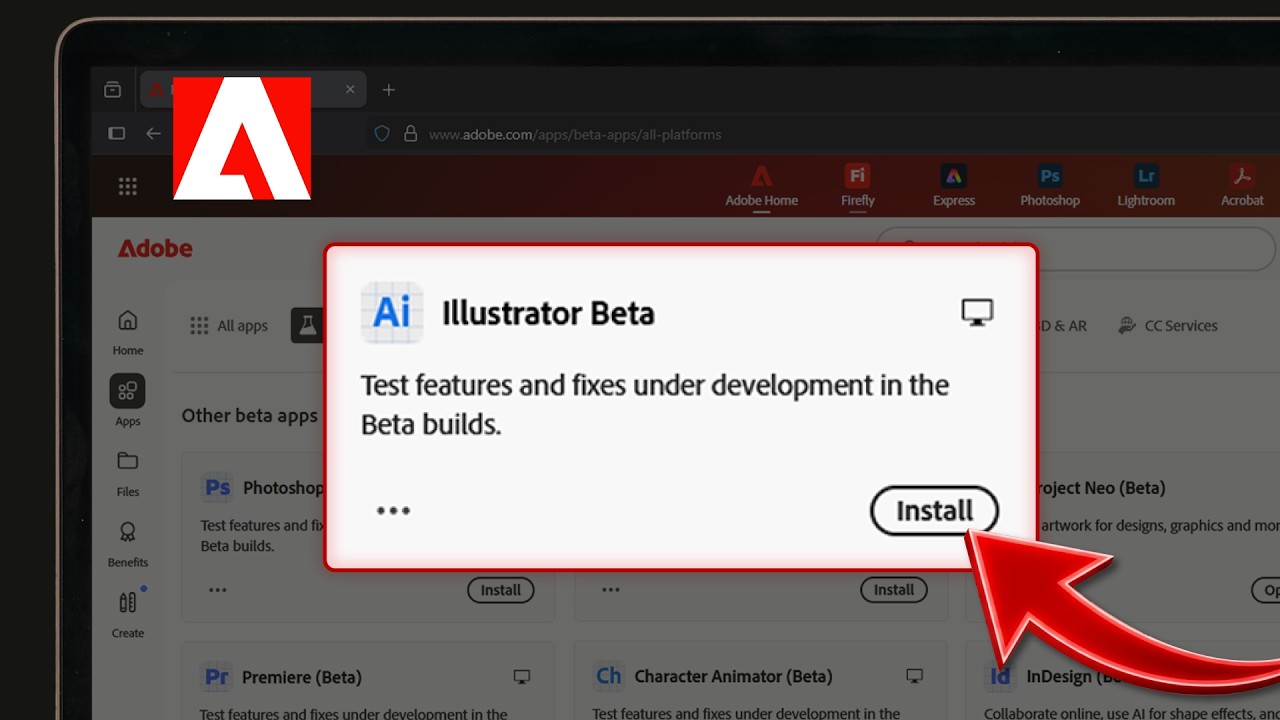This screenshot has width=1280, height=720.
Task: Click Install on the Photoshop beta card
Action: tap(500, 590)
